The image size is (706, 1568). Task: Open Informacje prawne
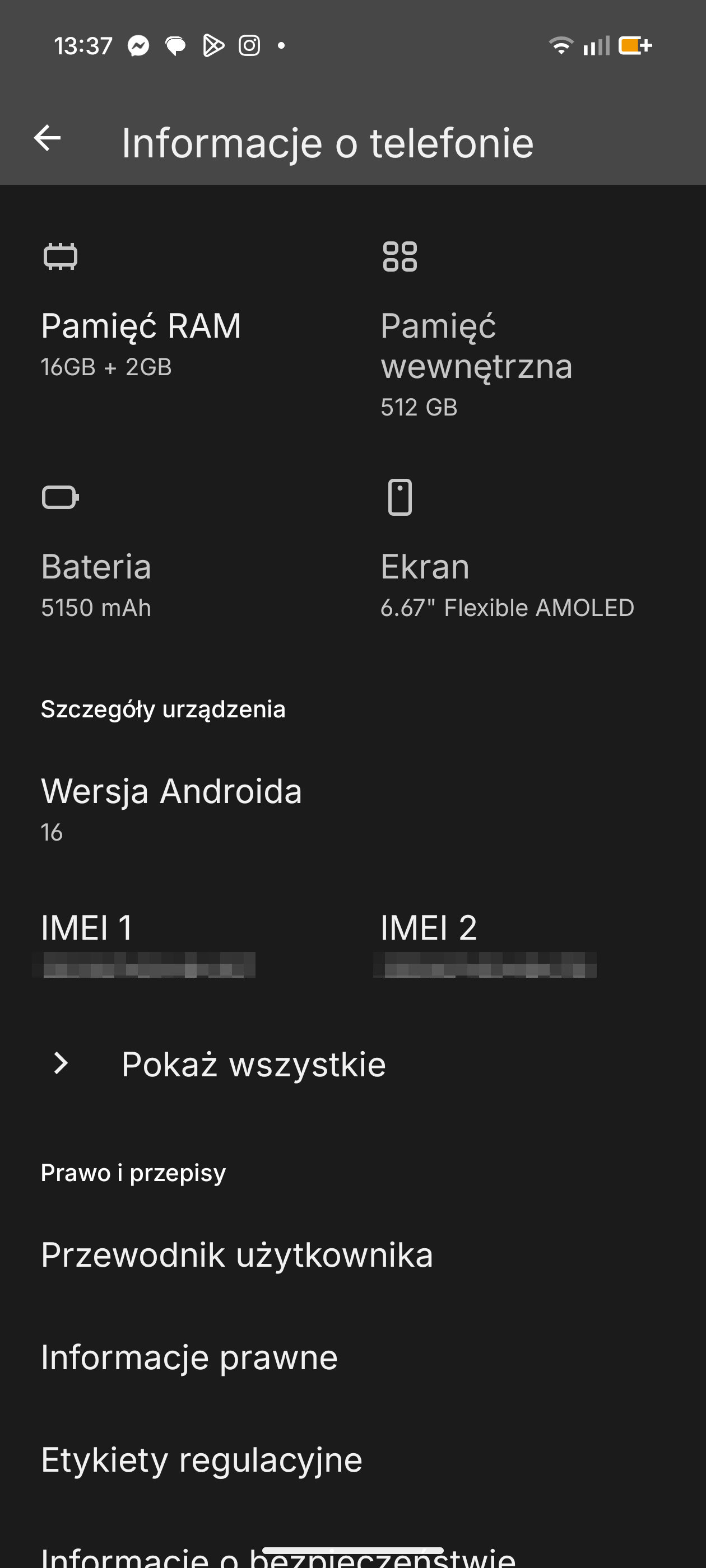352,1357
